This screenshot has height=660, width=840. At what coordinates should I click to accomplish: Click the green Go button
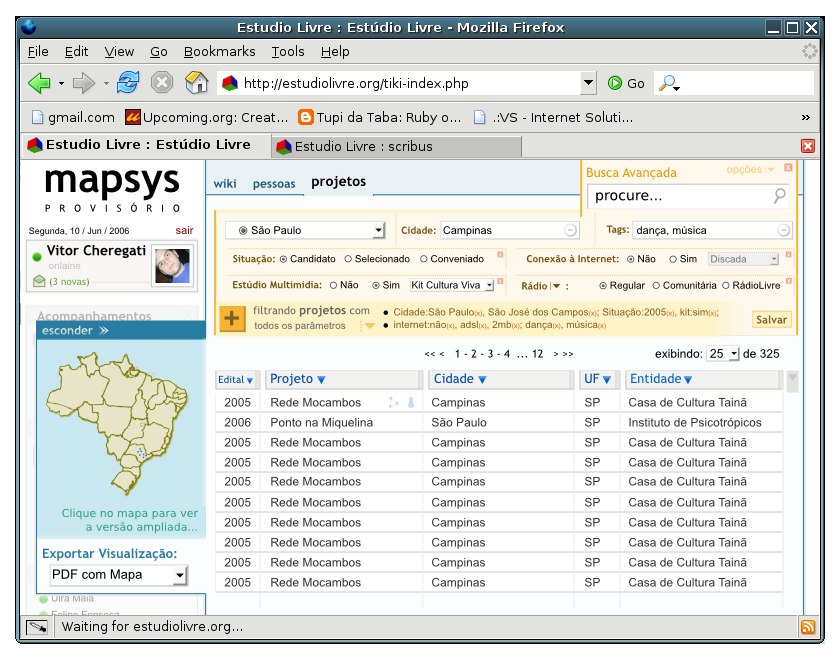[x=626, y=83]
